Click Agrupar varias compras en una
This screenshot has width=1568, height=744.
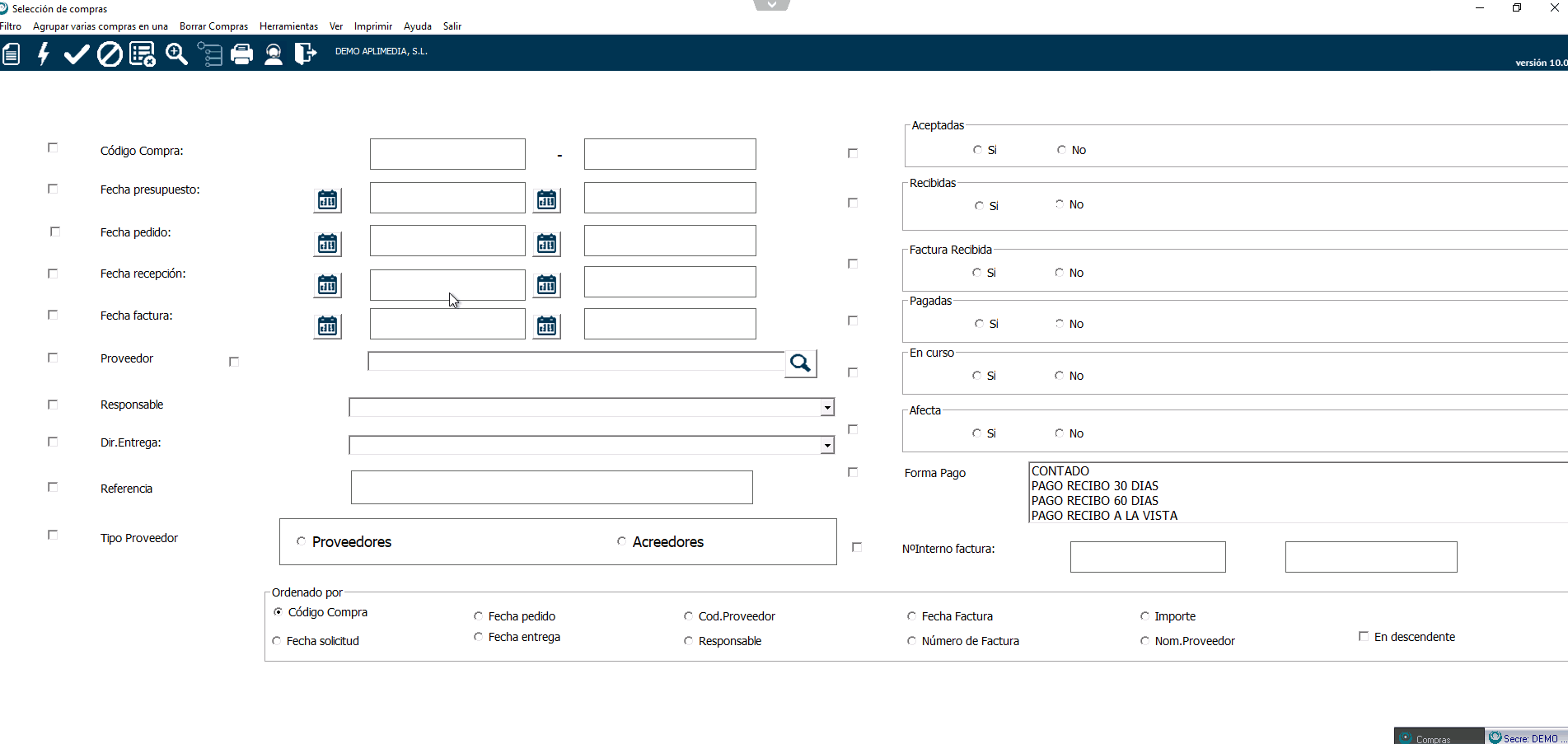[x=101, y=26]
